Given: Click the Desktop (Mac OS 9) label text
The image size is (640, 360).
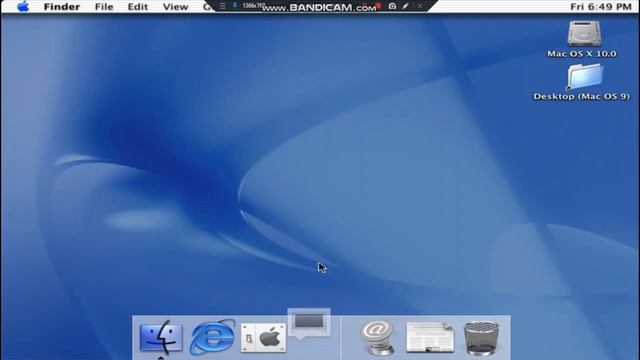Looking at the screenshot, I should tap(582, 97).
